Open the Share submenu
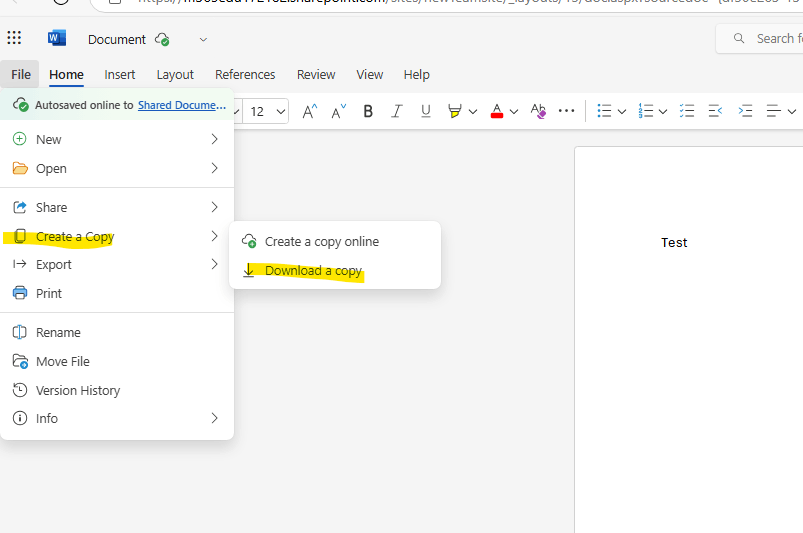 point(117,207)
